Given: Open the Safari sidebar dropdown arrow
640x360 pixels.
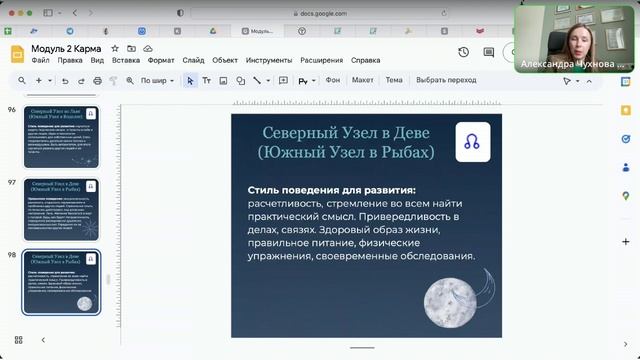Looking at the screenshot, I should (x=60, y=13).
